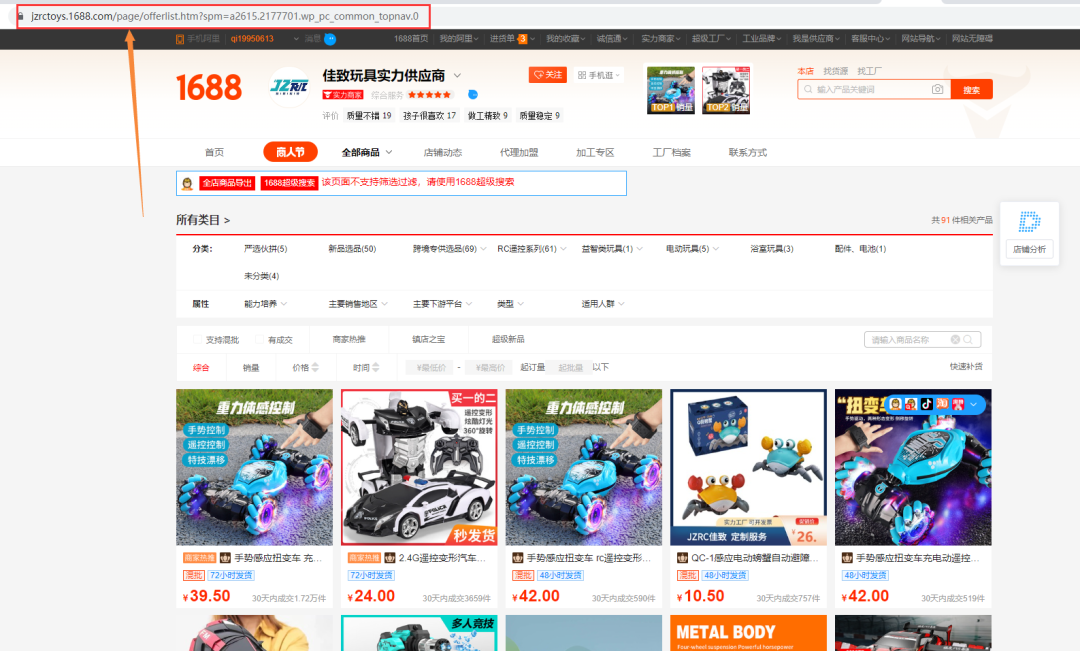Follow the store with the 关注 button
Viewport: 1080px width, 651px height.
548,75
